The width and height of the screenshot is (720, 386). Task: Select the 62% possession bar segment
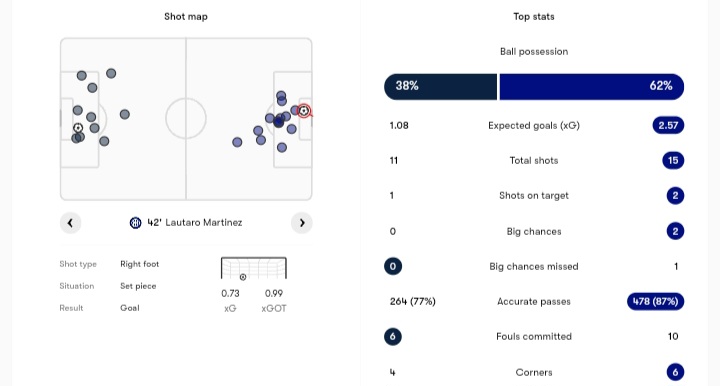[x=592, y=86]
